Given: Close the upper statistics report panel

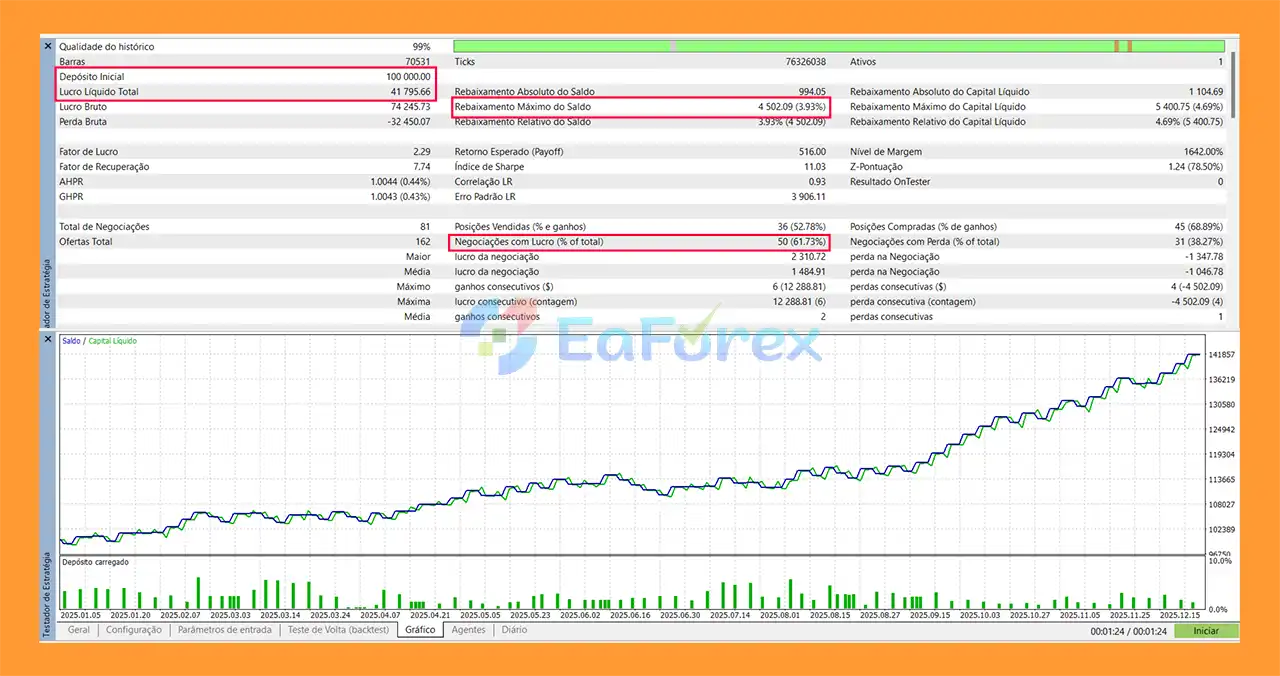Looking at the screenshot, I should pos(47,46).
